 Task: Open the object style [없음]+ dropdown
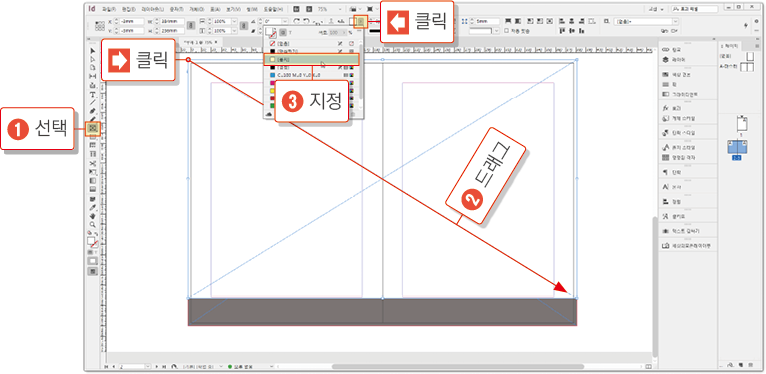[x=676, y=21]
